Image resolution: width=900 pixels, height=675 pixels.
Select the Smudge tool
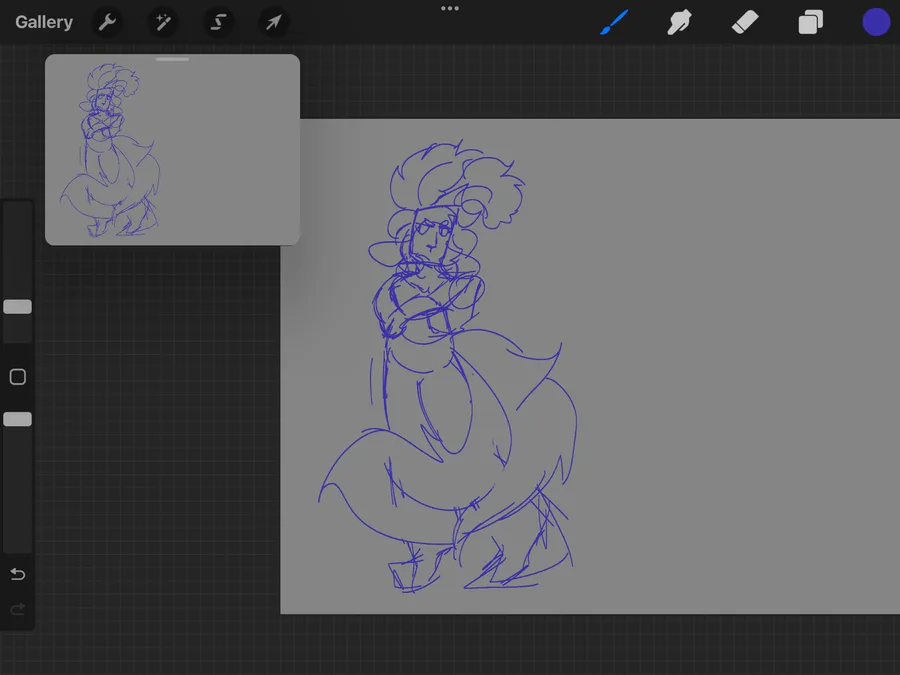pos(679,22)
